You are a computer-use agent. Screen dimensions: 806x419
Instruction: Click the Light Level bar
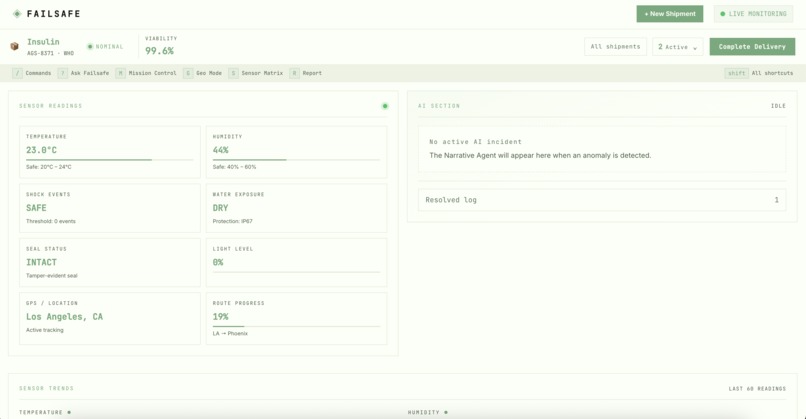(x=297, y=271)
